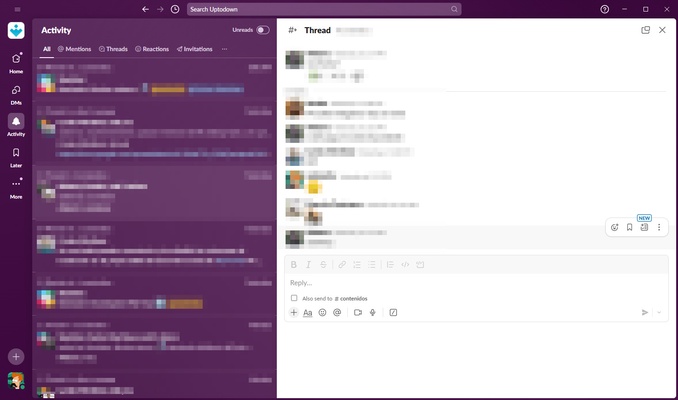The height and width of the screenshot is (400, 678).
Task: Open the user profile avatar
Action: pyautogui.click(x=16, y=381)
